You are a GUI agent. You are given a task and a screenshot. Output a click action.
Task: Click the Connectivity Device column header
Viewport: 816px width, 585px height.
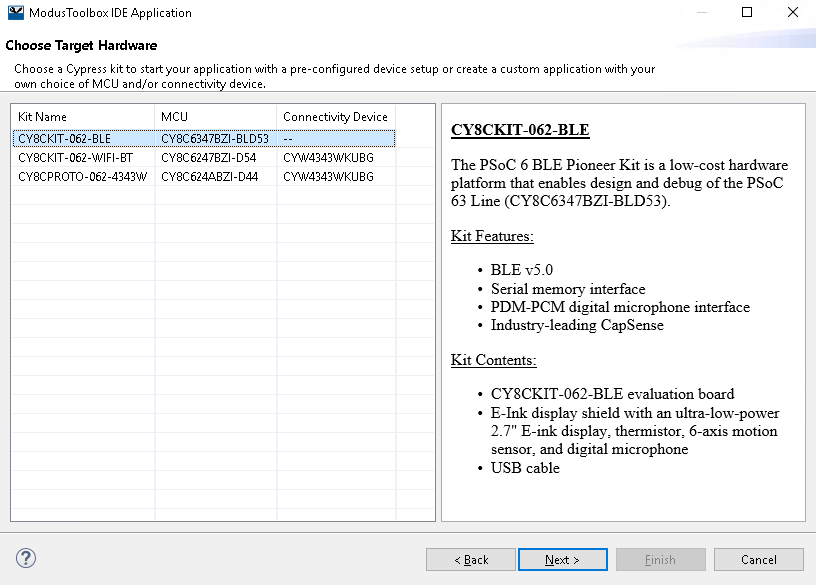336,117
